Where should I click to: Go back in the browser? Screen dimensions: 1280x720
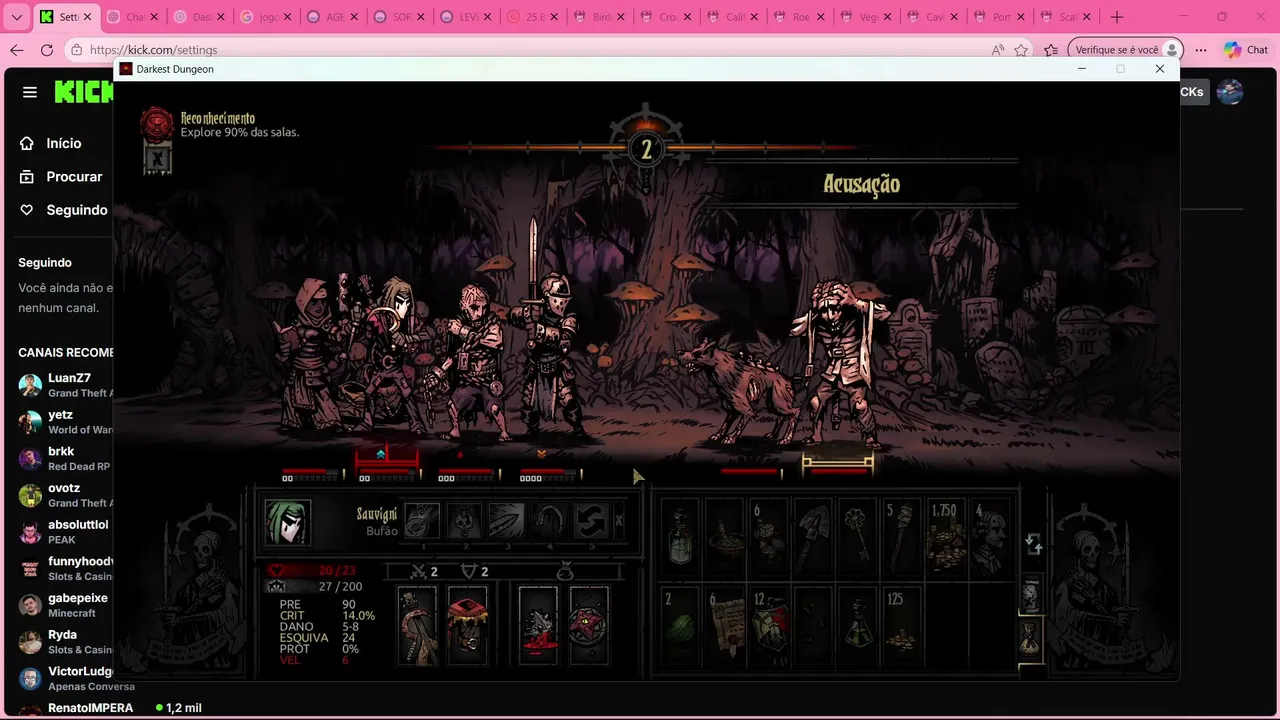pyautogui.click(x=17, y=50)
